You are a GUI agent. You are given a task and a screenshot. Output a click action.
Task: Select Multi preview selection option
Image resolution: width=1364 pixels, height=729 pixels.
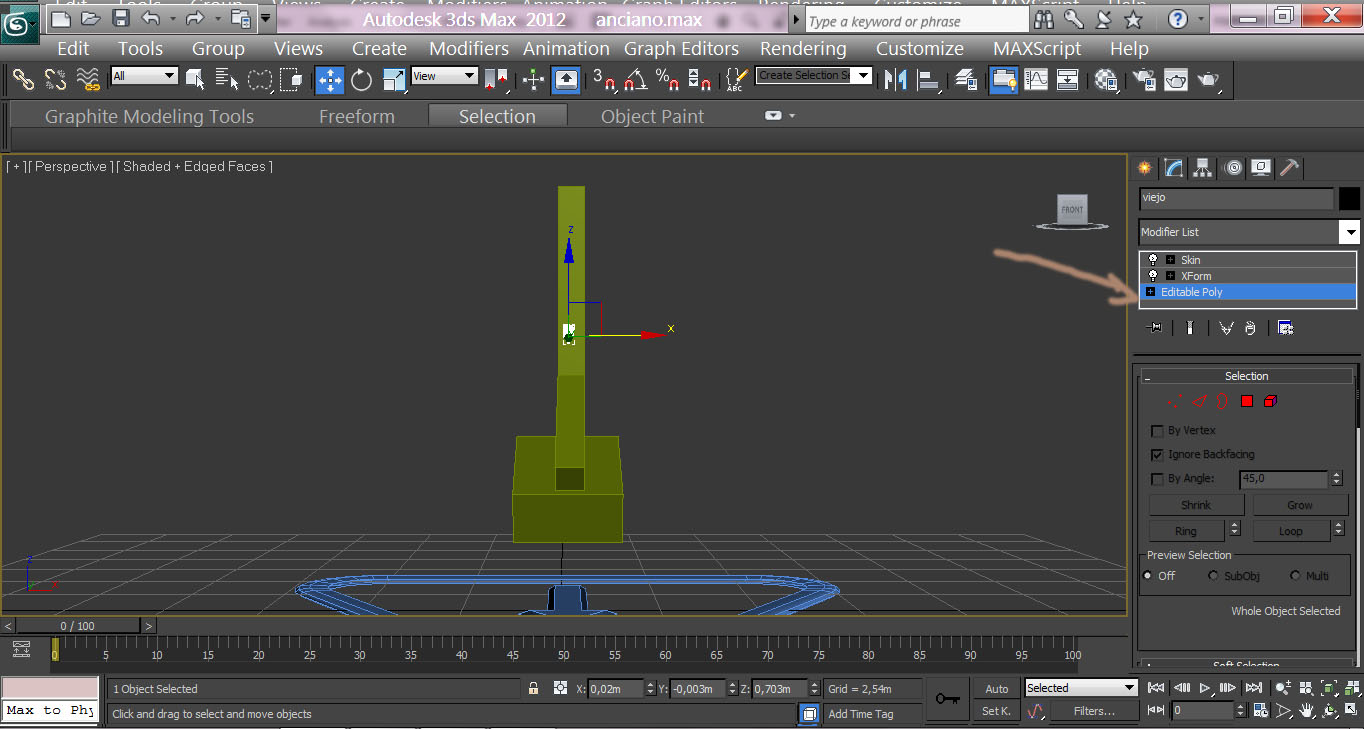pos(1295,576)
